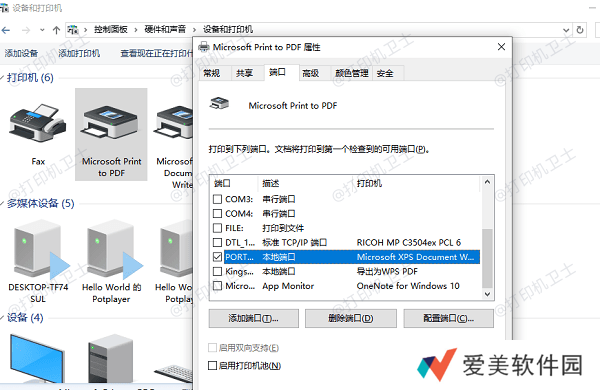Switch to the 颜色管理 tab
Viewport: 600px width, 390px height.
(351, 73)
